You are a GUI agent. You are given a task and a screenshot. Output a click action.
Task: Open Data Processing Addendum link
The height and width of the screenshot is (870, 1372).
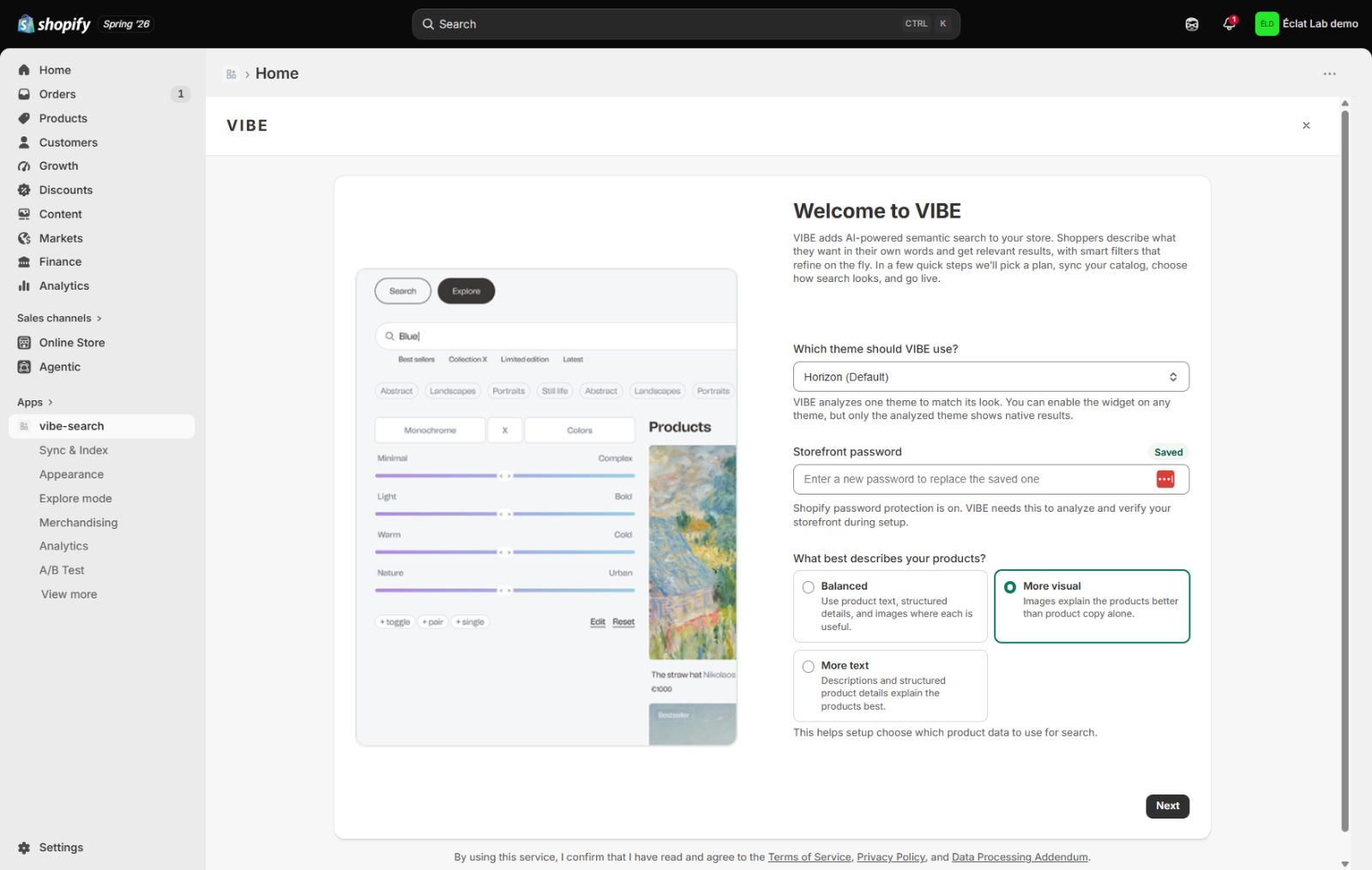[x=1020, y=857]
